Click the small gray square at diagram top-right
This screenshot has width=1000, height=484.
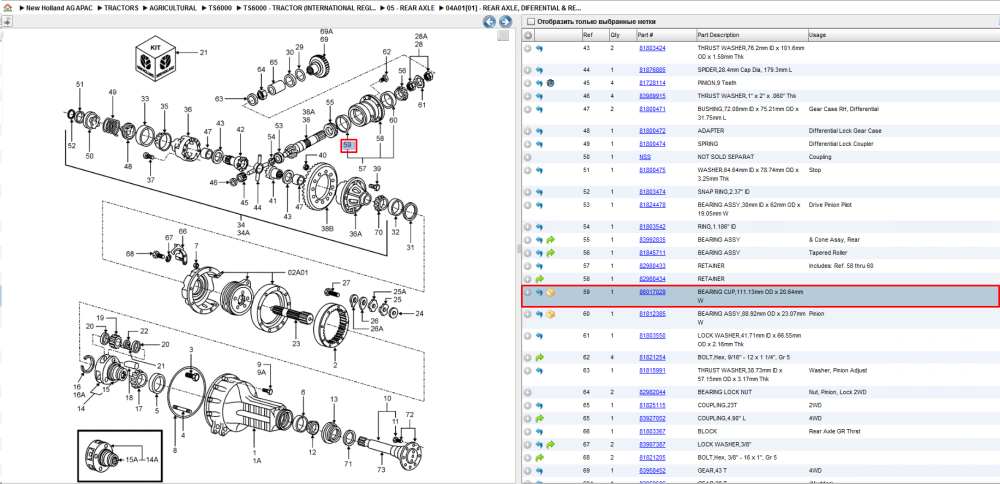tap(503, 36)
